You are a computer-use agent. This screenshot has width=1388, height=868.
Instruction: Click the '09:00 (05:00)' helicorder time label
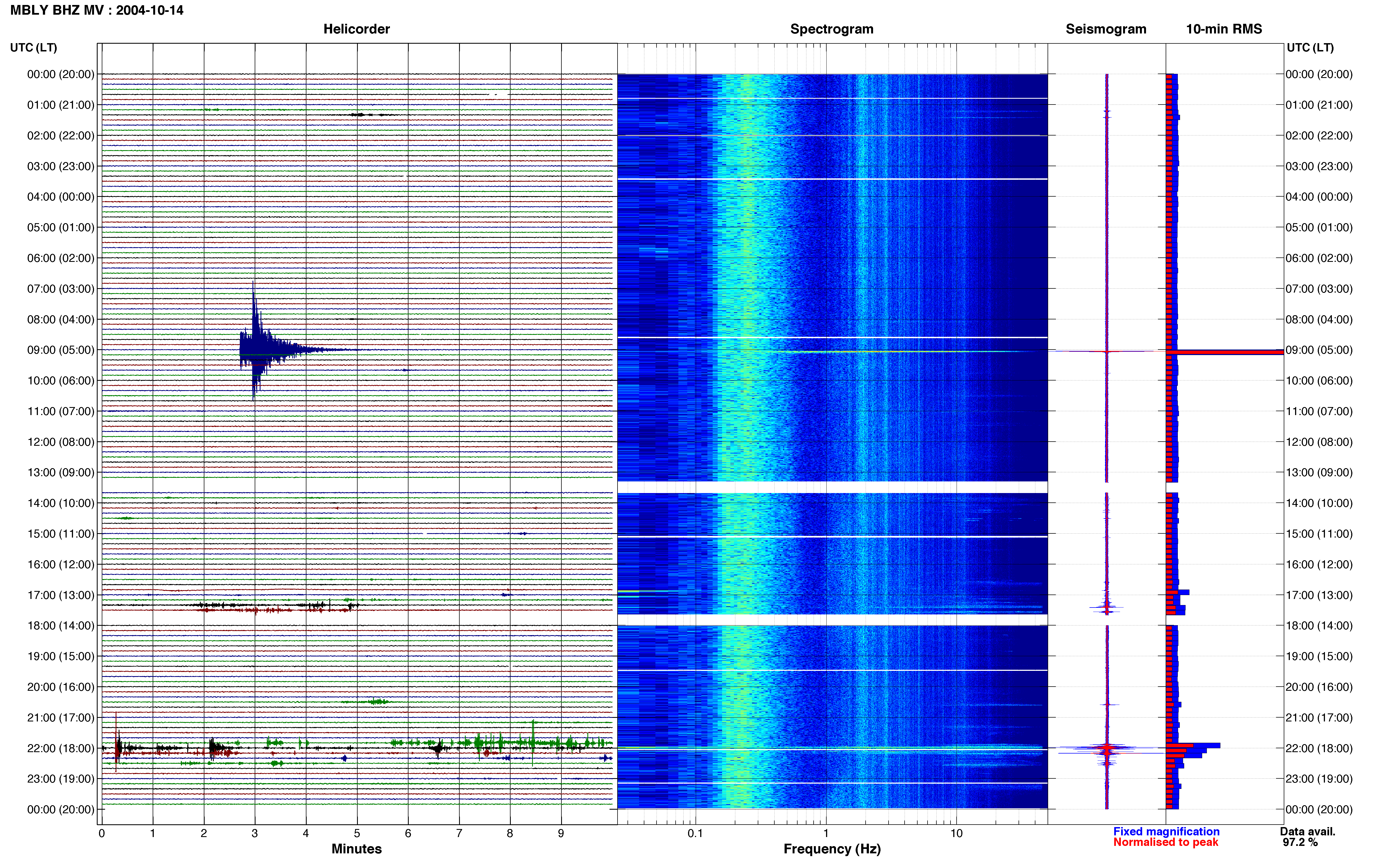[x=60, y=350]
